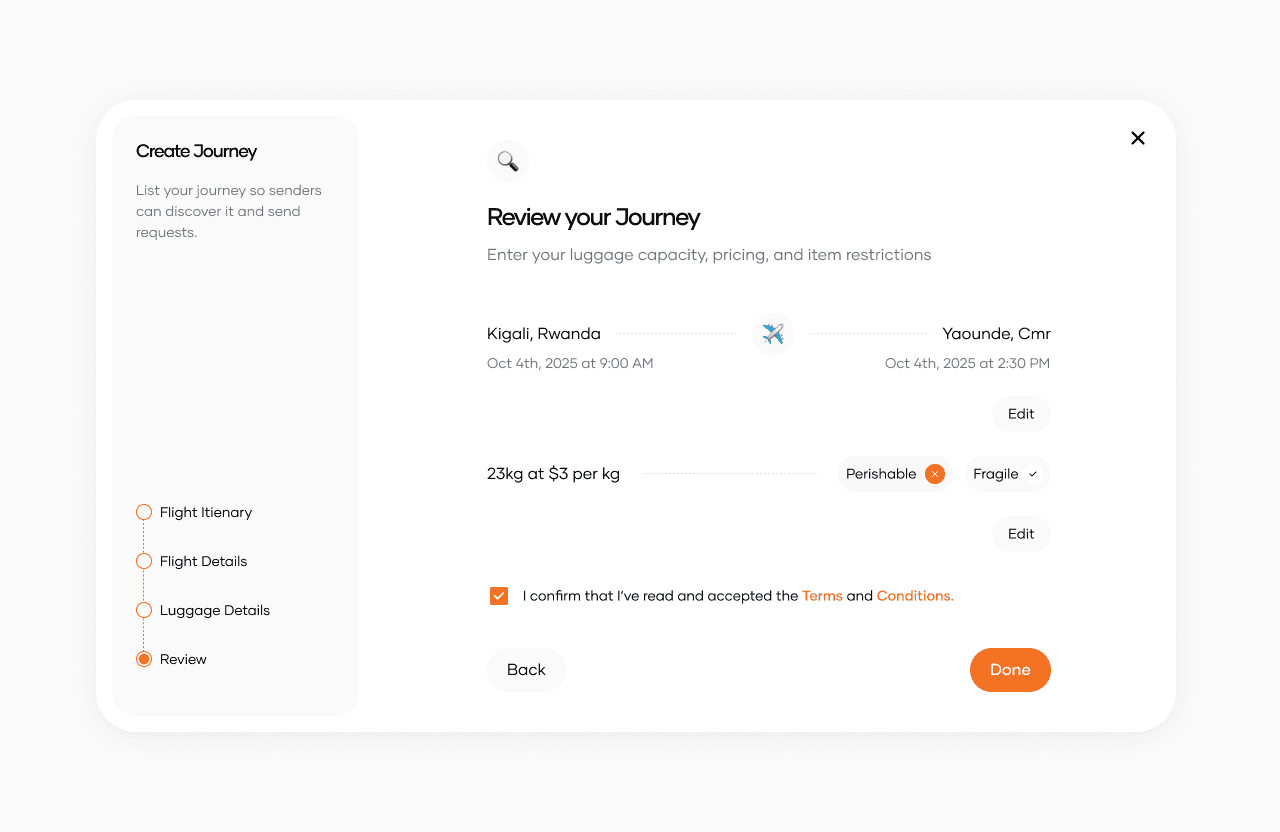Click the Kigali, Rwanda departure text

click(x=544, y=334)
